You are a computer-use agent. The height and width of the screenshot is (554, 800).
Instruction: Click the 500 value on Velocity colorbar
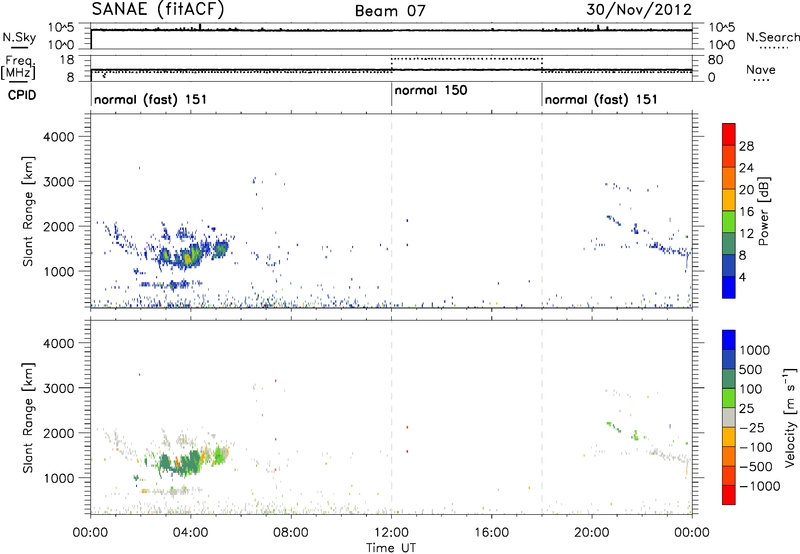[751, 370]
